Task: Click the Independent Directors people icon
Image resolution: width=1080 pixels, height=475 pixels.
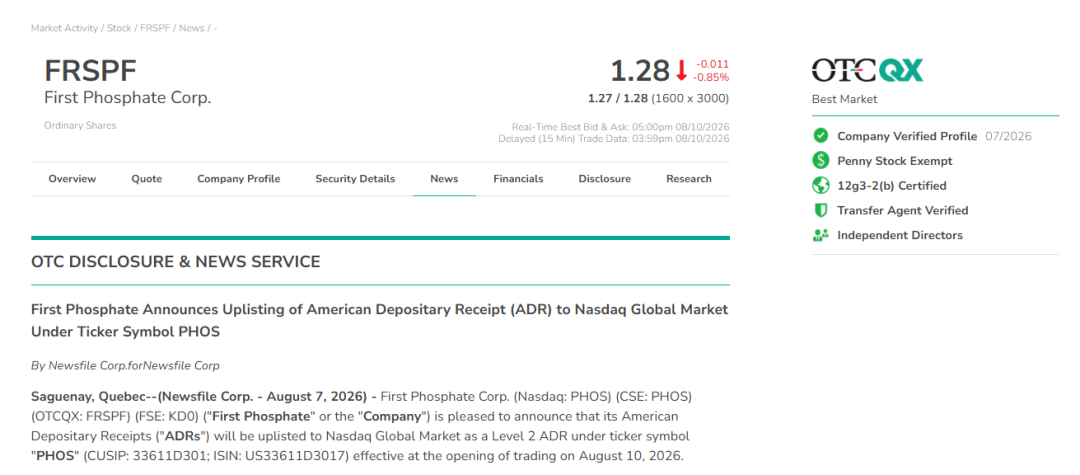Action: [x=820, y=235]
